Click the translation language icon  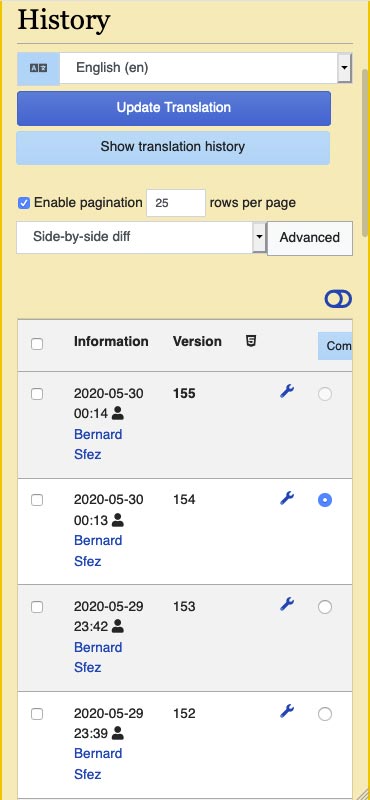(x=38, y=68)
